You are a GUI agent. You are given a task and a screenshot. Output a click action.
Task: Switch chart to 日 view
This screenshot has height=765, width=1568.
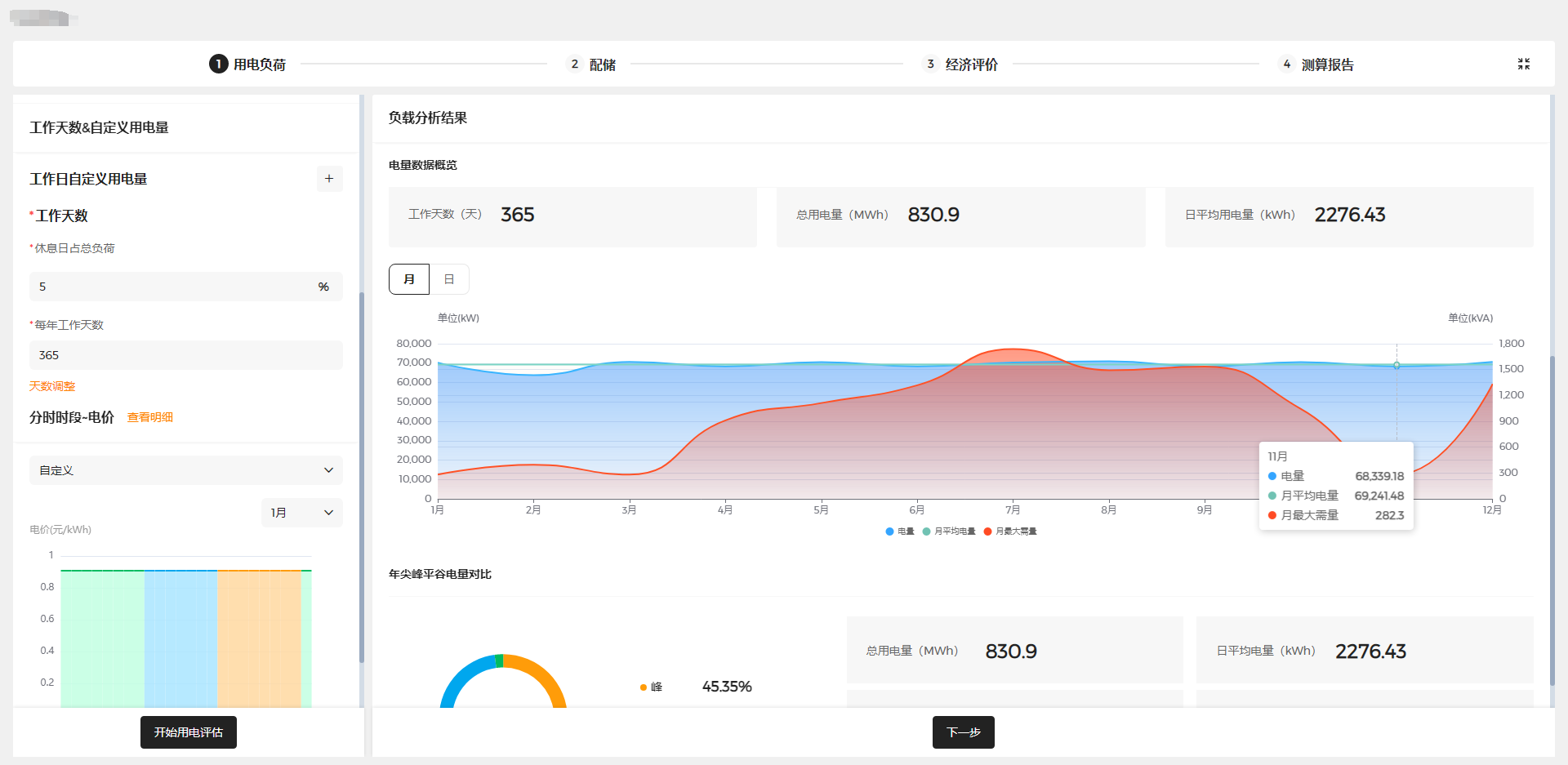[x=449, y=279]
